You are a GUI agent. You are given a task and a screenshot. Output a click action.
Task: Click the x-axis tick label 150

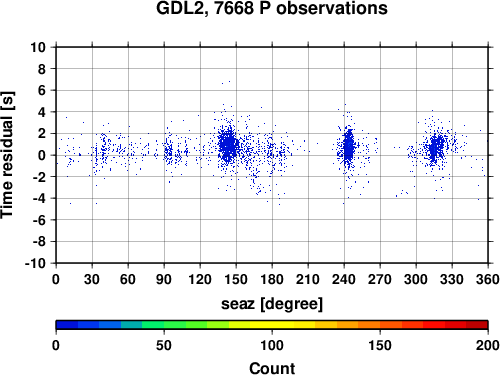tap(236, 279)
